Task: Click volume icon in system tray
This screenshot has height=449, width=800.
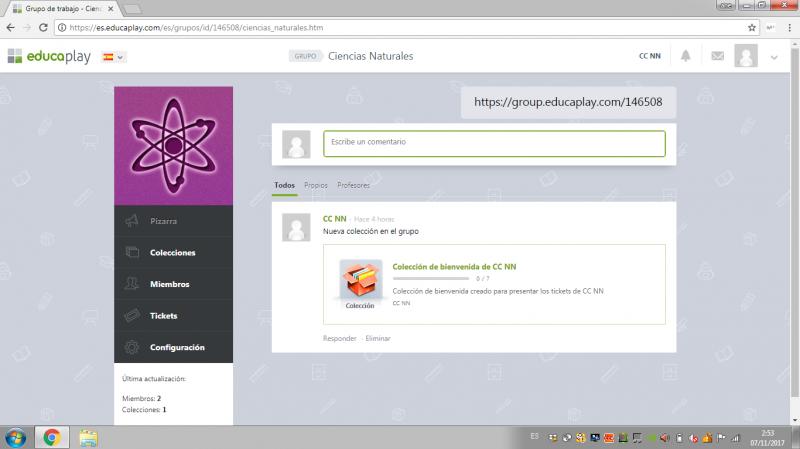Action: 664,438
